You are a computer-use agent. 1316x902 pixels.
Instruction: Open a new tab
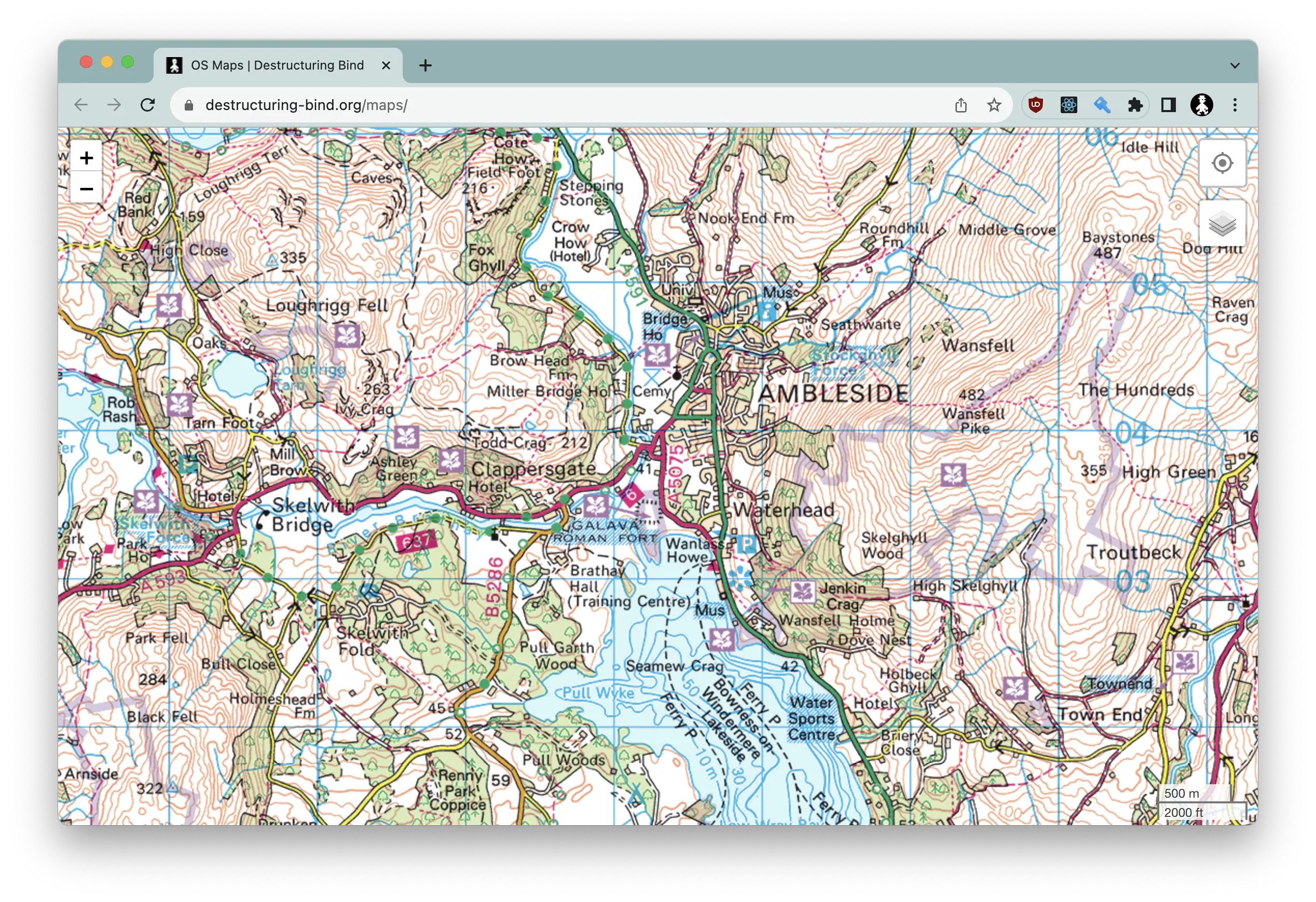pyautogui.click(x=426, y=65)
